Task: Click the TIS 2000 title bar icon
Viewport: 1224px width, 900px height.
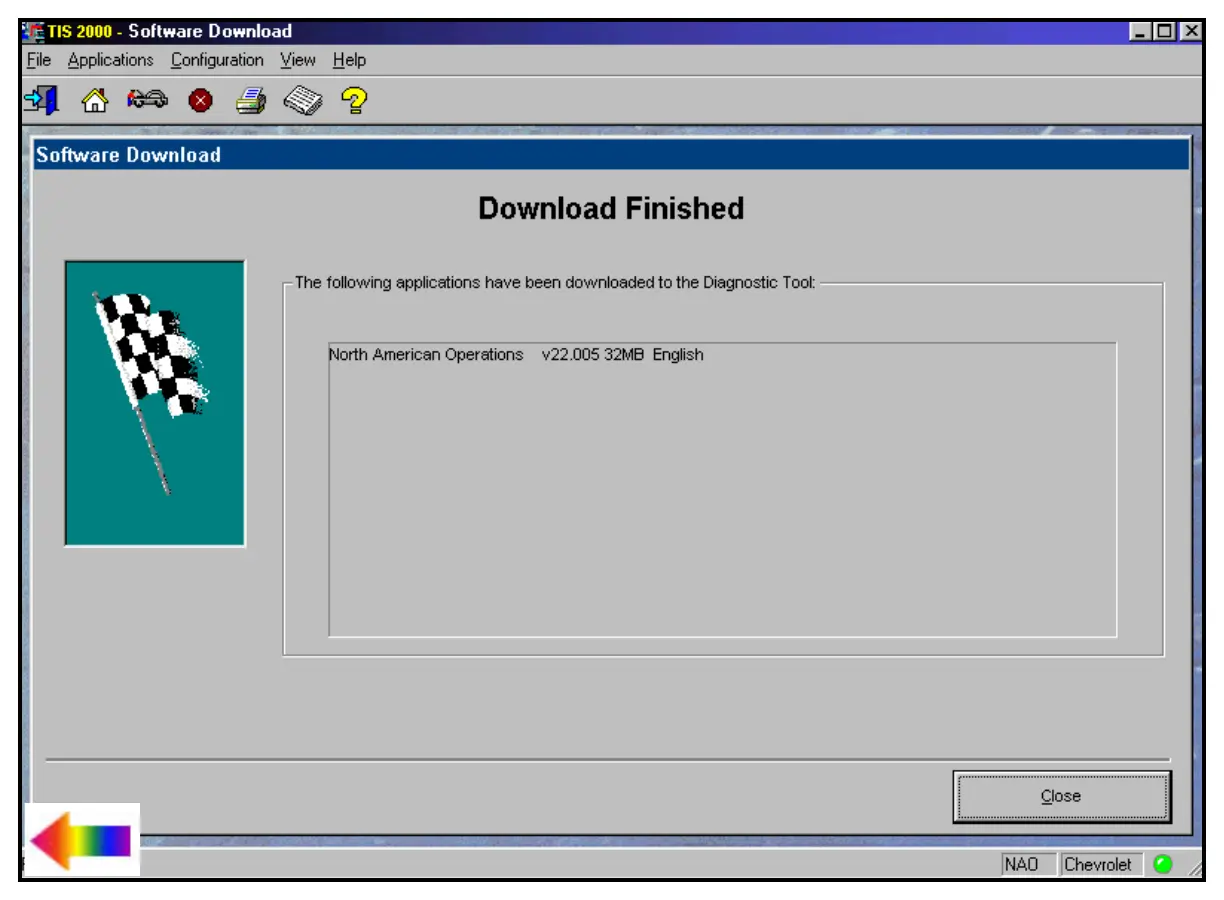Action: point(33,32)
